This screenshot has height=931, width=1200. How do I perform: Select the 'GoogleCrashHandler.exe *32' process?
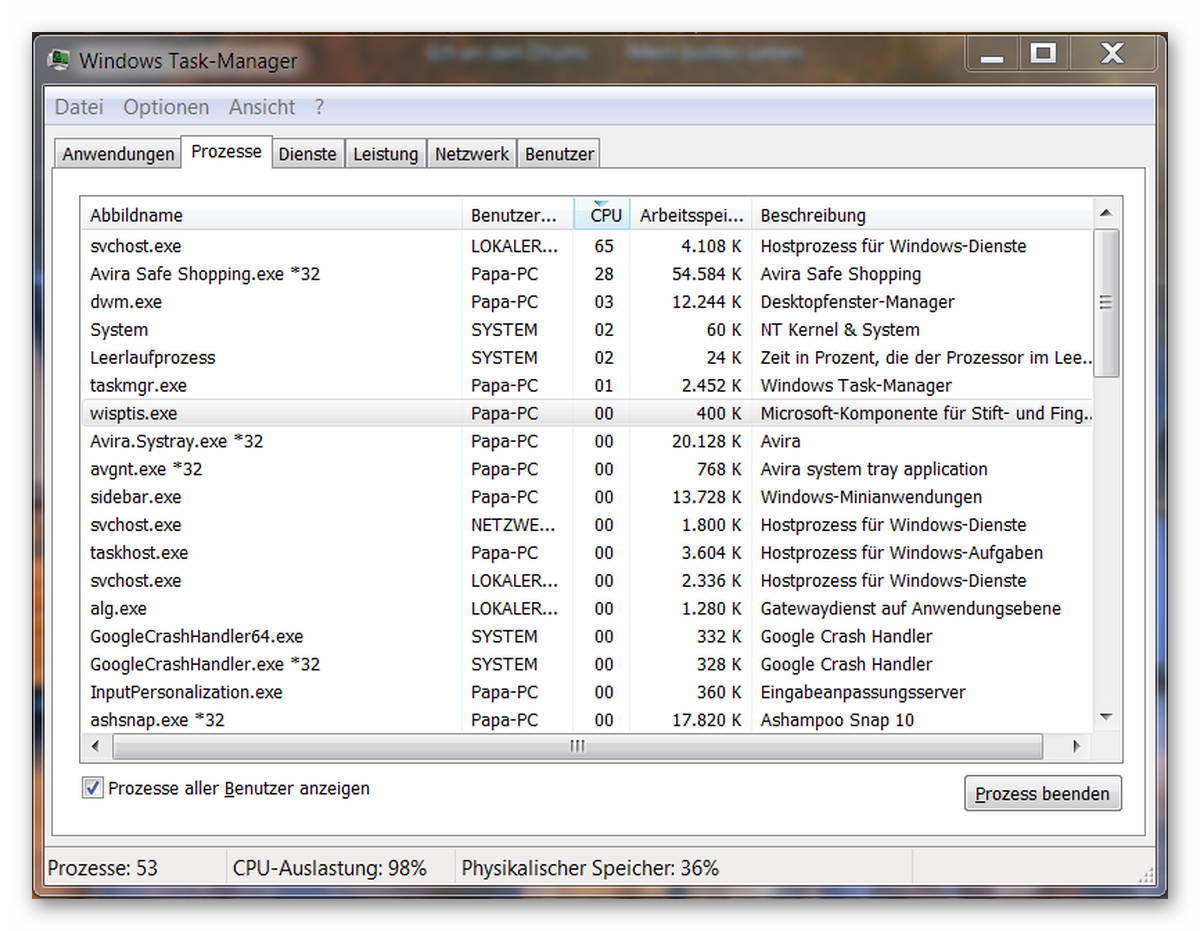pyautogui.click(x=588, y=664)
